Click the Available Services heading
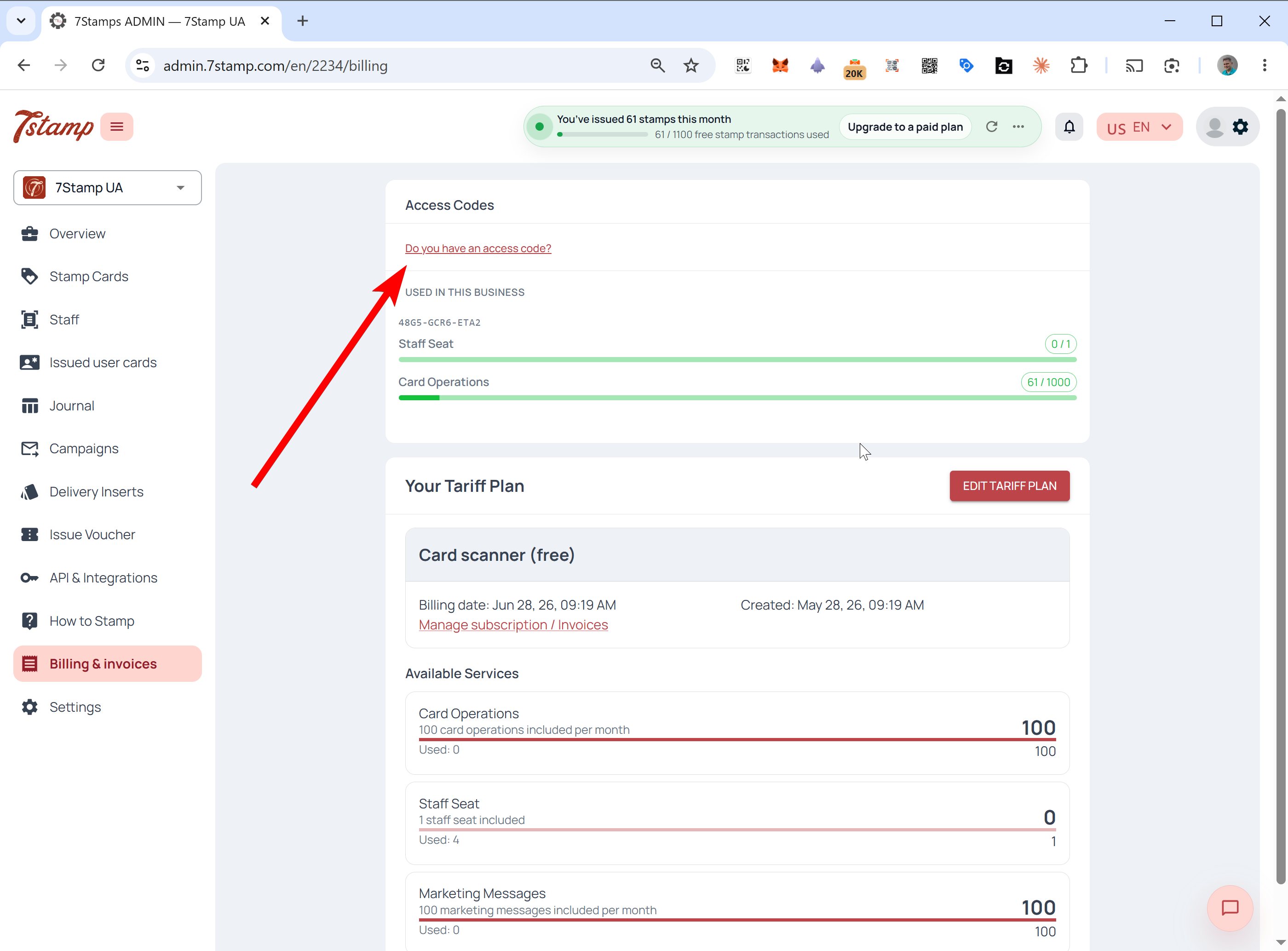Image resolution: width=1288 pixels, height=951 pixels. (x=461, y=674)
